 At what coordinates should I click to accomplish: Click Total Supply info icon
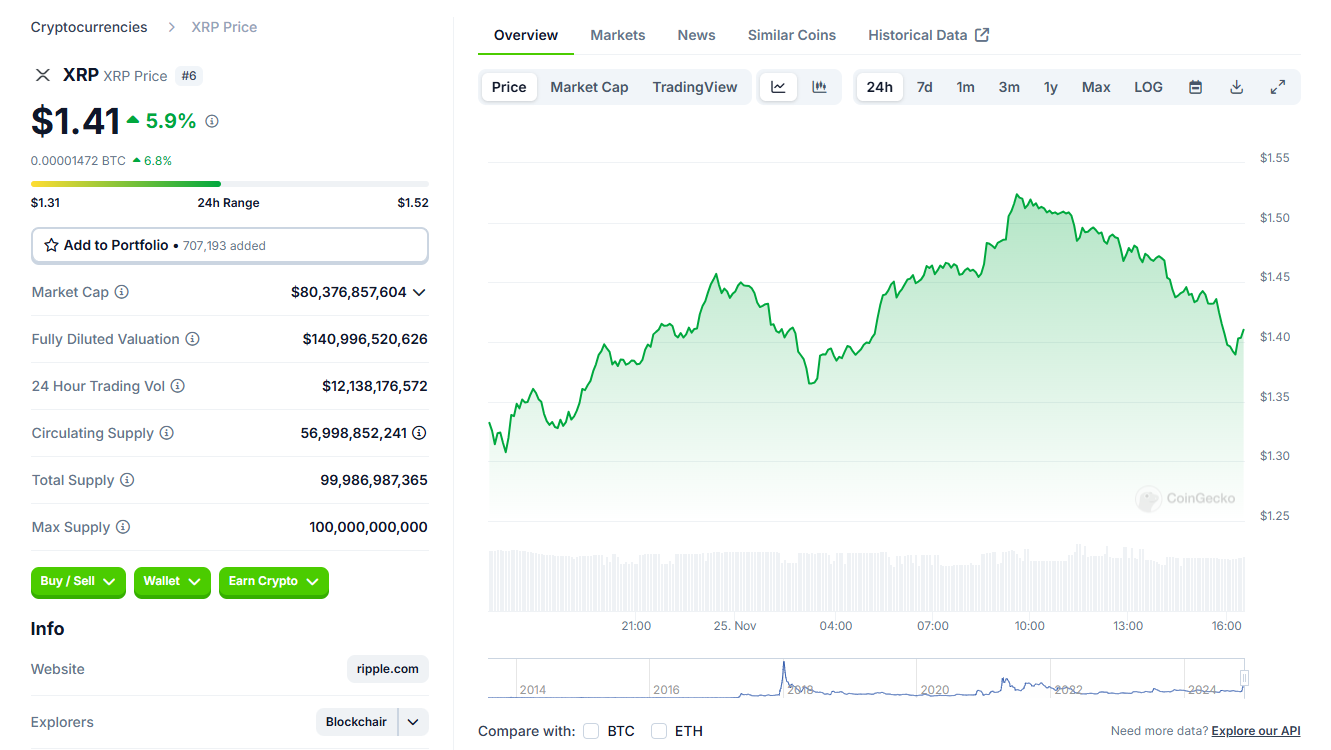(127, 480)
